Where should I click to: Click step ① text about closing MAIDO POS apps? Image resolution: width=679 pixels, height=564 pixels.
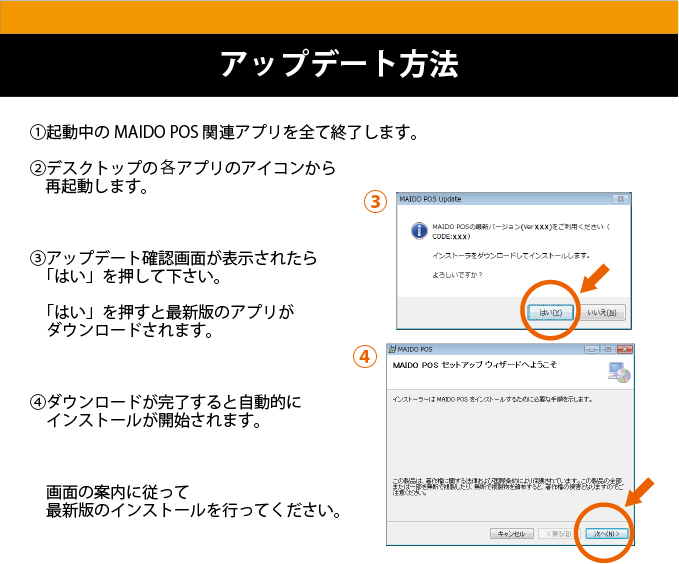click(x=224, y=132)
